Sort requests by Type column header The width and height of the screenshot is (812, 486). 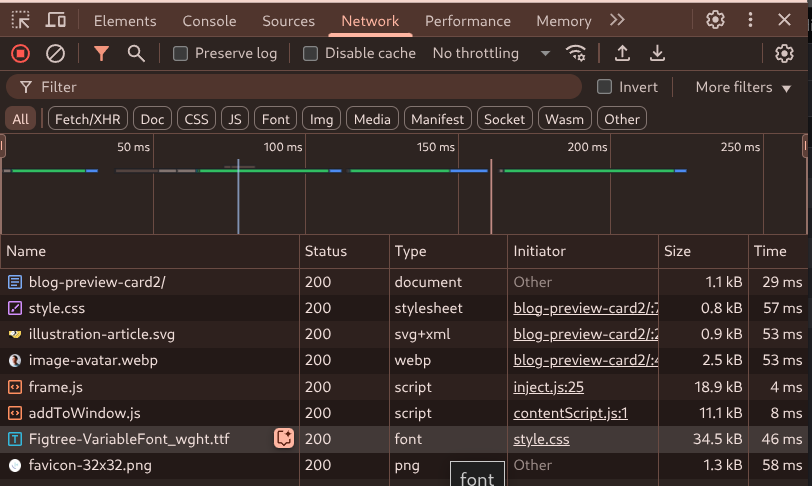[448, 251]
